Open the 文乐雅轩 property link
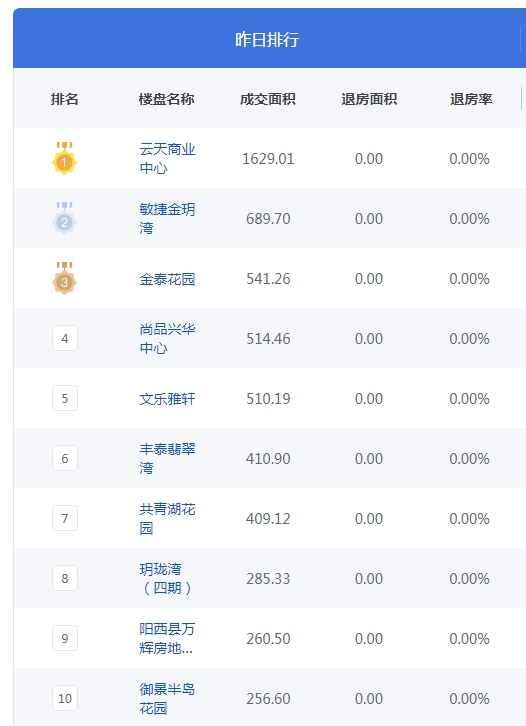Image resolution: width=526 pixels, height=726 pixels. (x=167, y=399)
